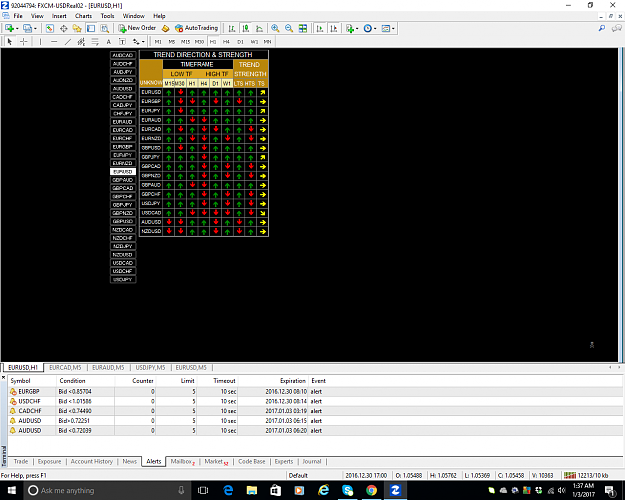Expand the New Chart dropdown arrow
This screenshot has height=500, width=625.
(17, 29)
